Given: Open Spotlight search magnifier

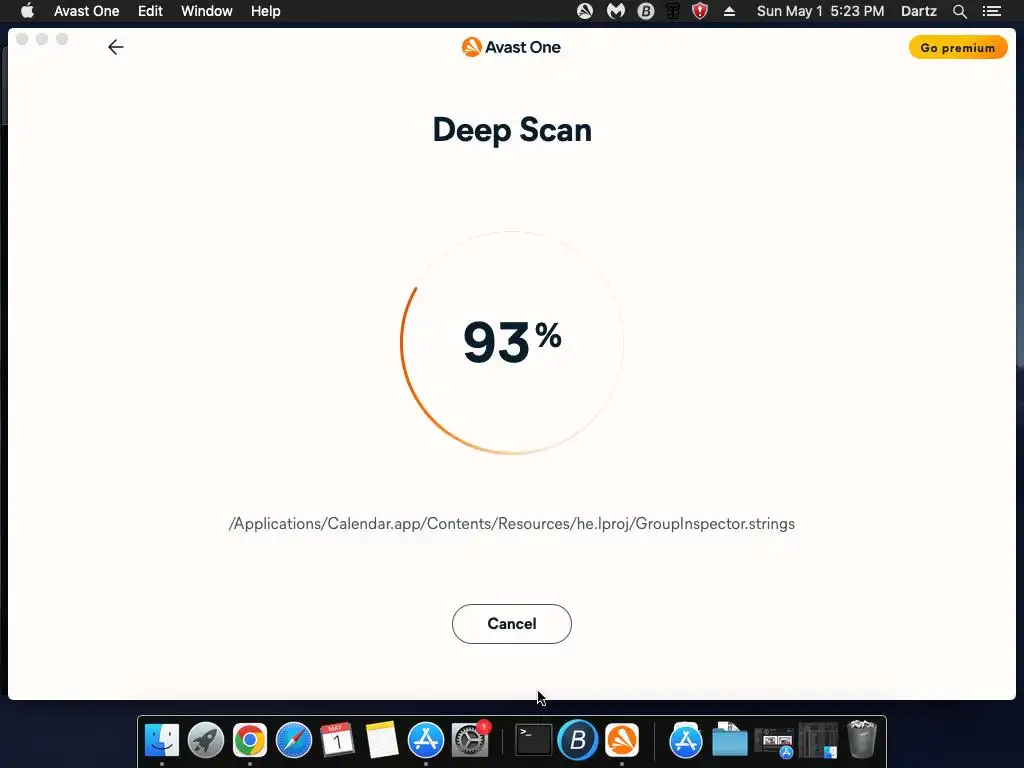Looking at the screenshot, I should pyautogui.click(x=959, y=11).
